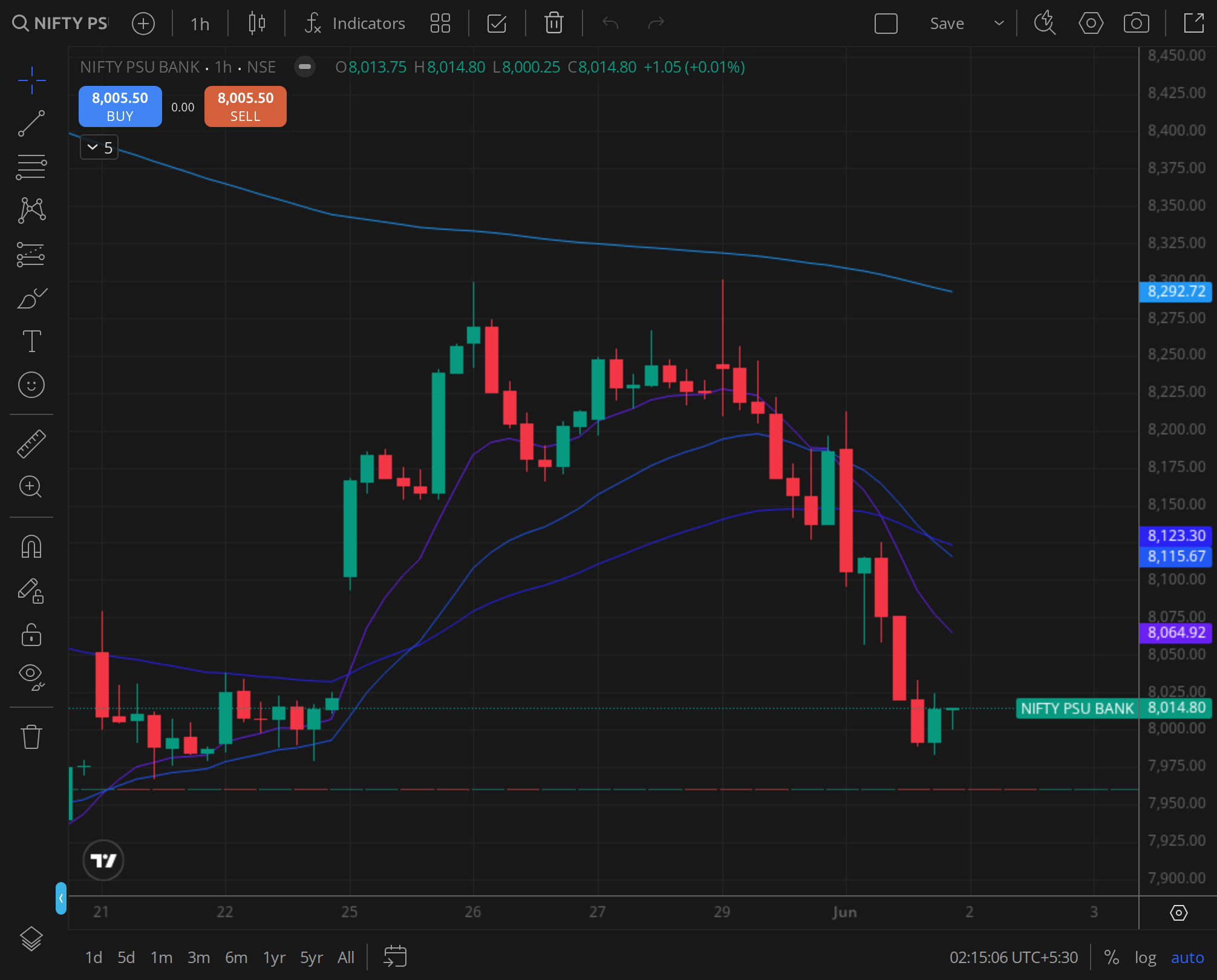This screenshot has height=980, width=1217.
Task: Open the Indicators dialog
Action: tap(355, 24)
